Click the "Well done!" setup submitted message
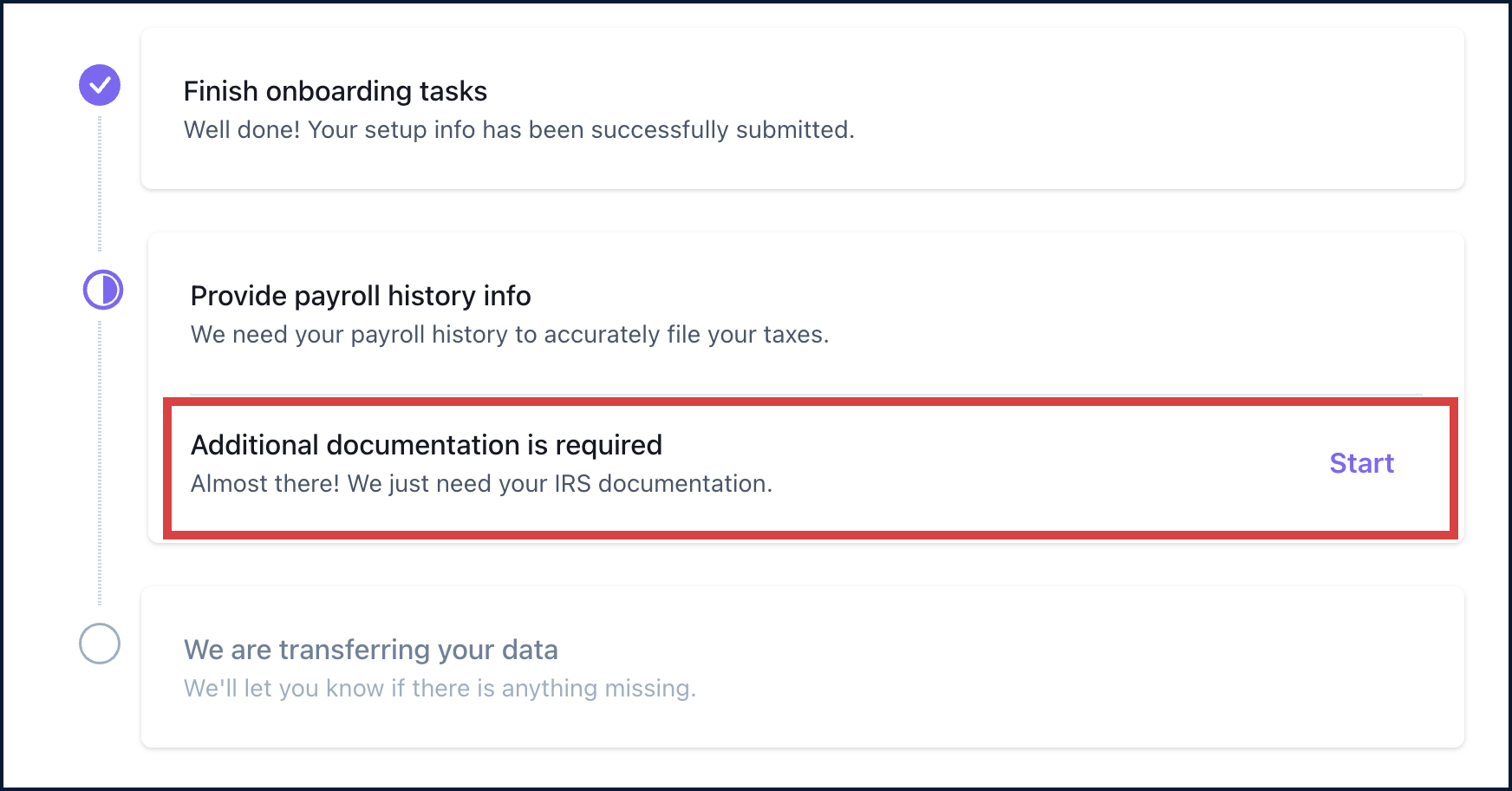The height and width of the screenshot is (791, 1512). coord(518,130)
